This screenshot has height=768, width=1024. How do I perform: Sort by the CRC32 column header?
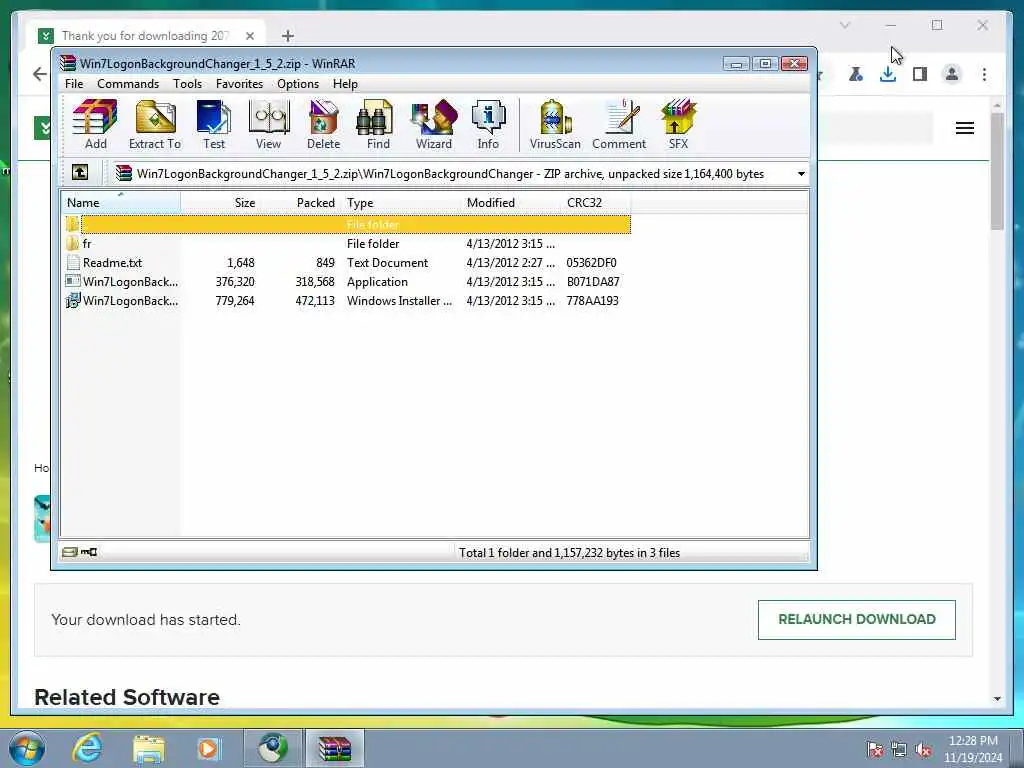pos(596,202)
